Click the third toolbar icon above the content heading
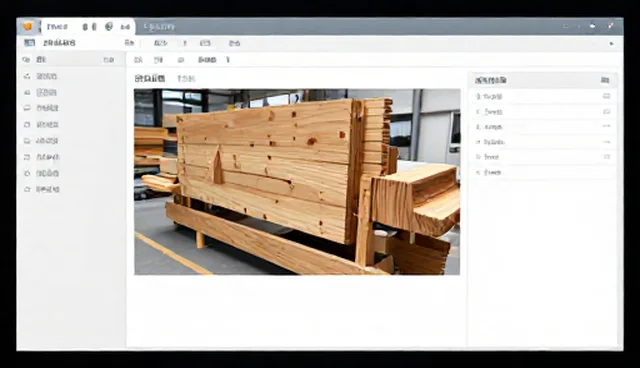This screenshot has height=368, width=640. 181,60
